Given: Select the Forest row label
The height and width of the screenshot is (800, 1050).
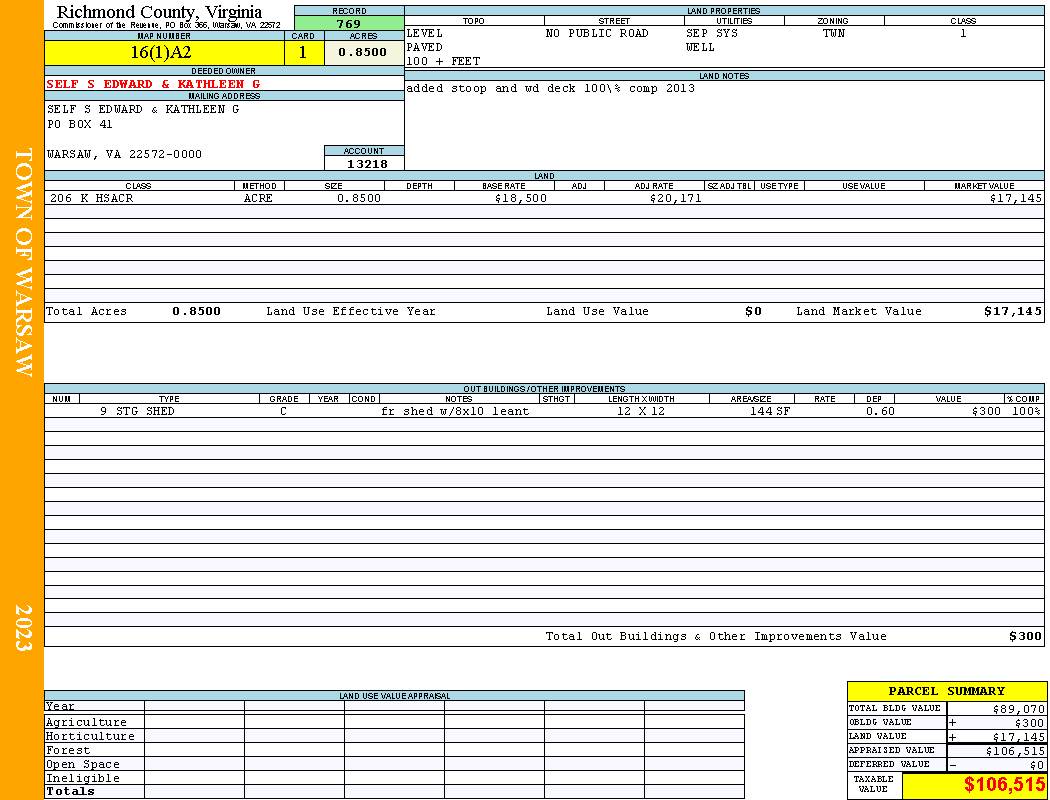Looking at the screenshot, I should point(68,750).
